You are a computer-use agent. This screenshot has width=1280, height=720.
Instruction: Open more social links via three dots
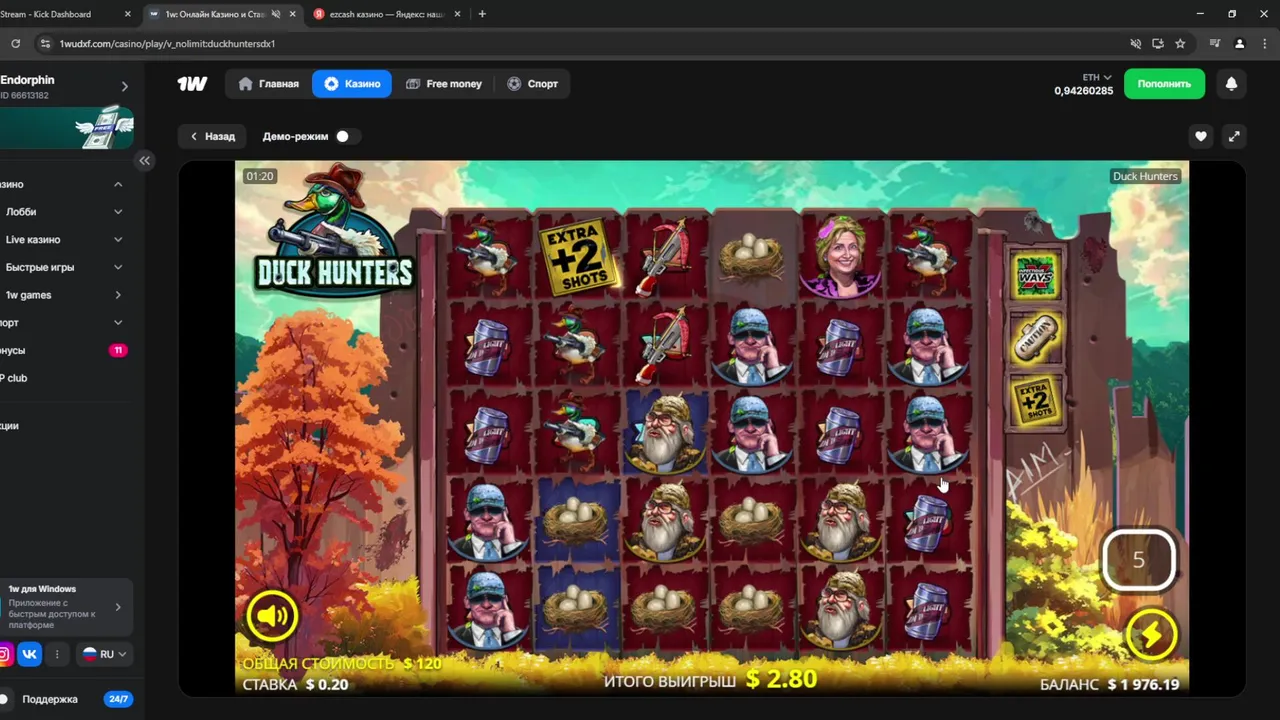[x=57, y=654]
